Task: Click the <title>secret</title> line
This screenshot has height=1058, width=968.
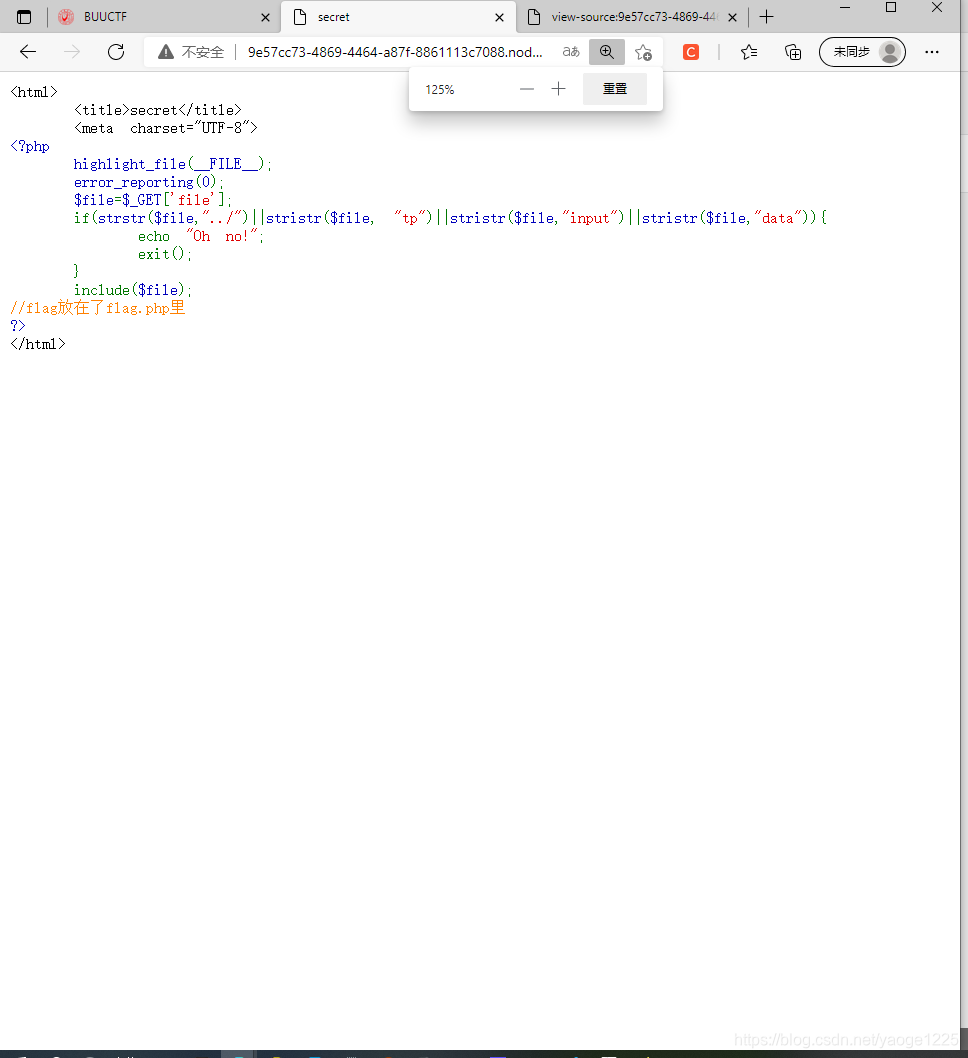Action: [157, 110]
